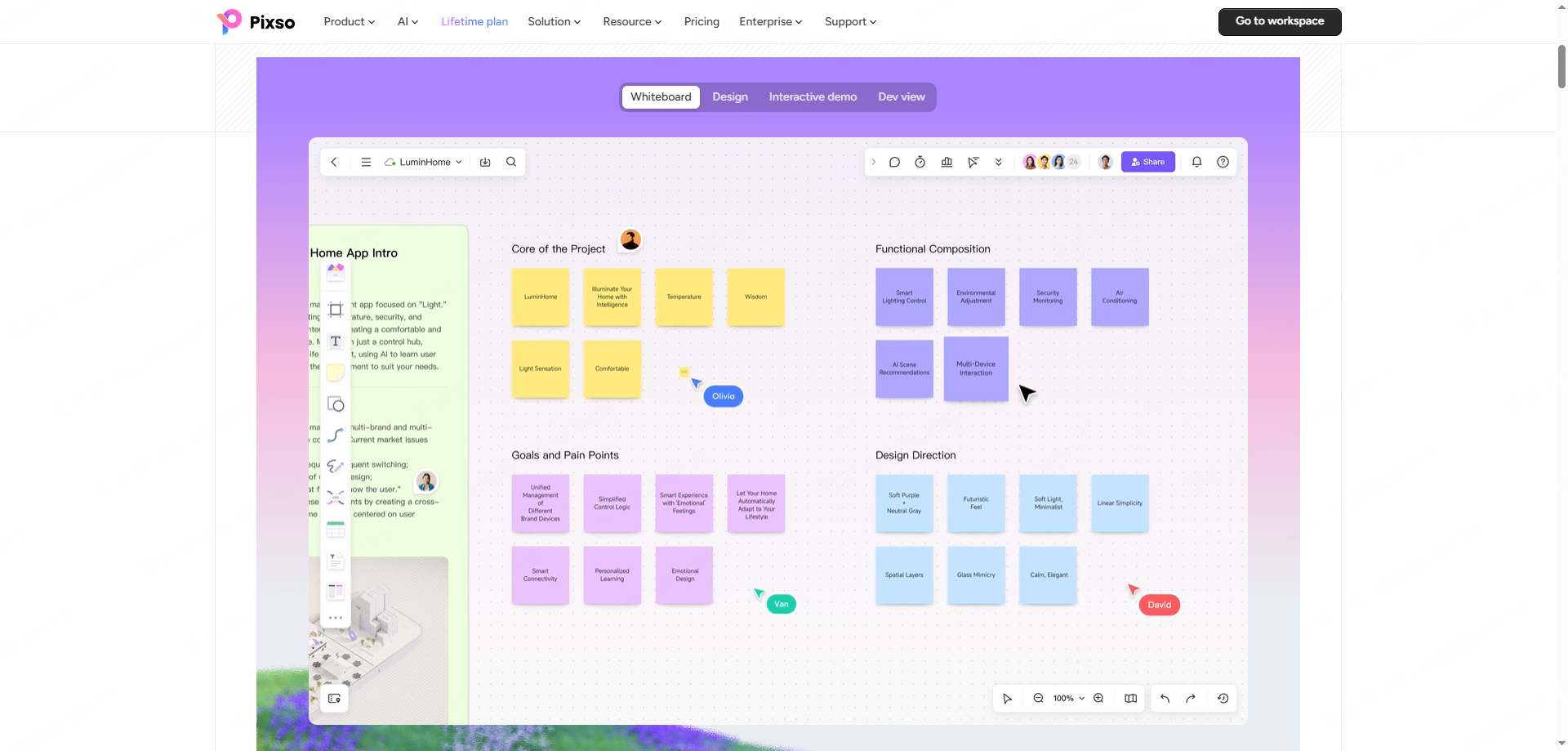Click the redo arrow

[x=1191, y=699]
